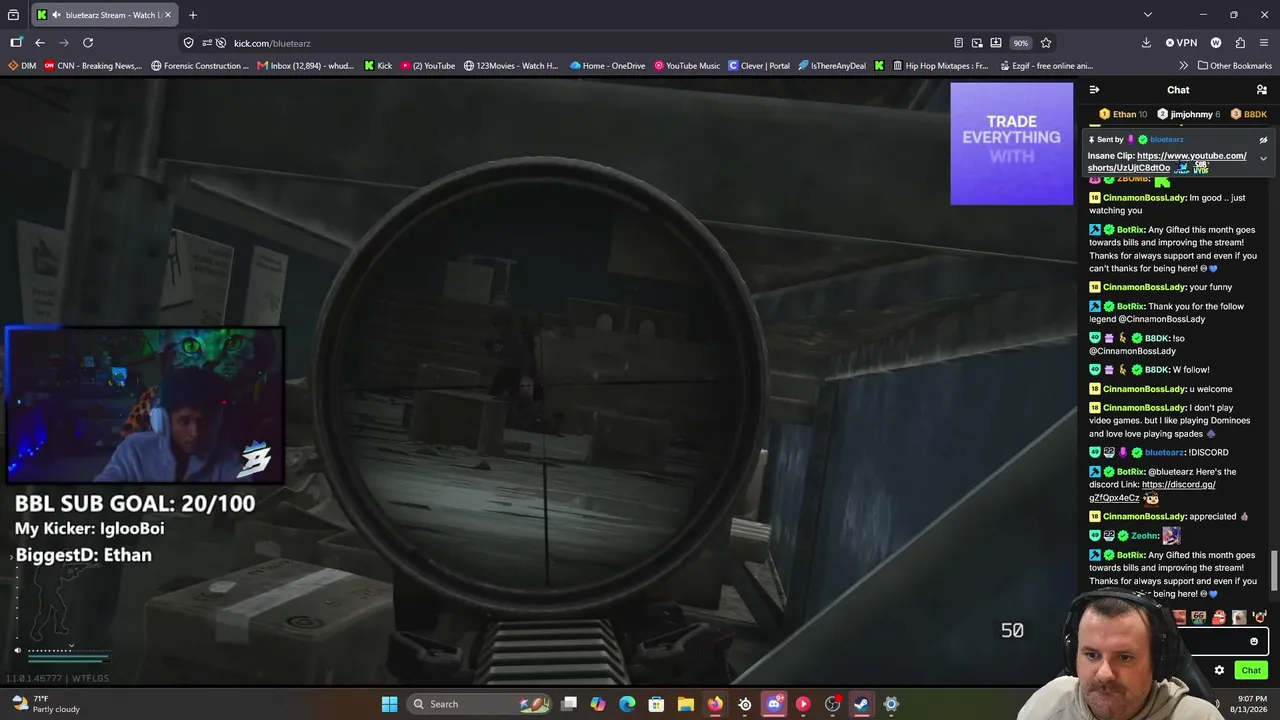1280x720 pixels.
Task: Open the Clever | Portal bookmark
Action: click(x=759, y=66)
